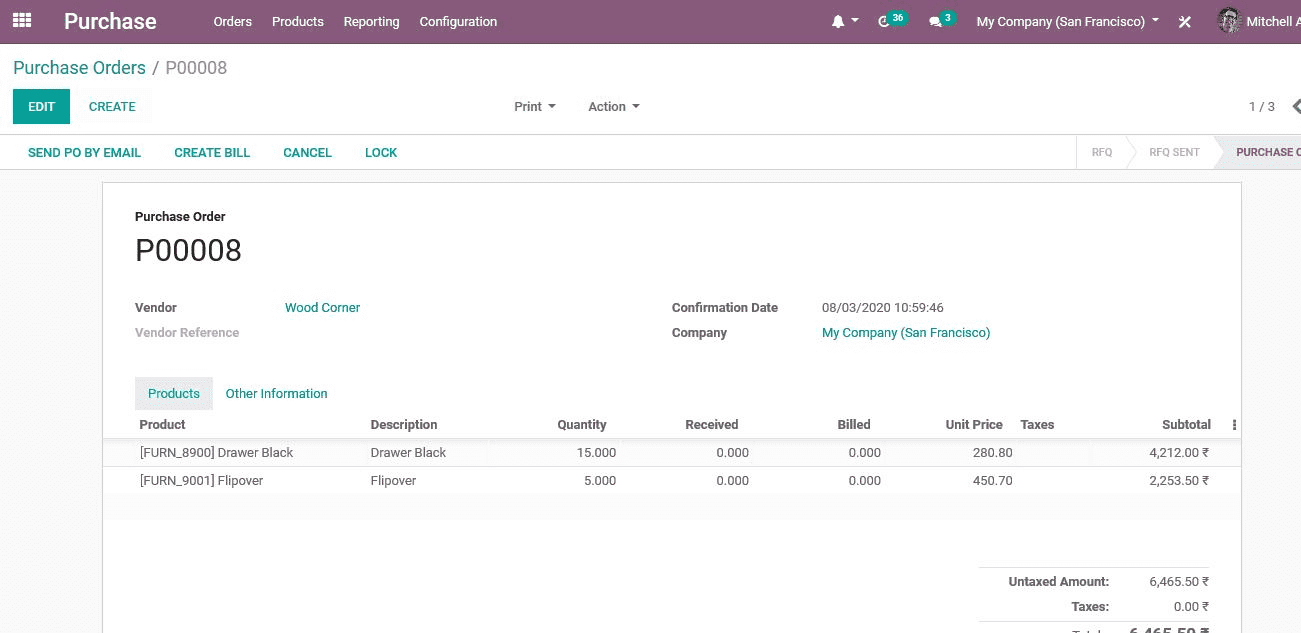Viewport: 1301px width, 633px height.
Task: Click the confirmation date 08/03/2020 10:59:46
Action: click(x=883, y=308)
